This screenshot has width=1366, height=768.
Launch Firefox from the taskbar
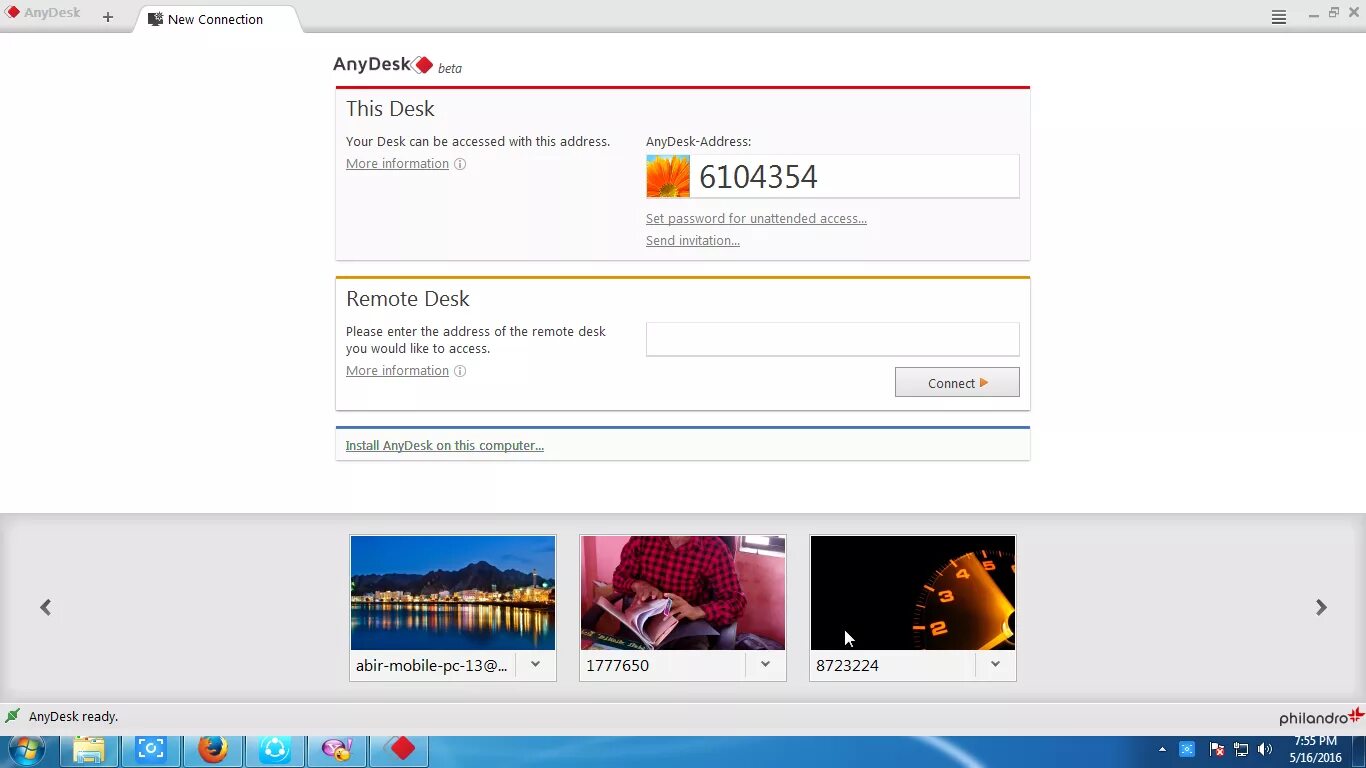point(213,750)
